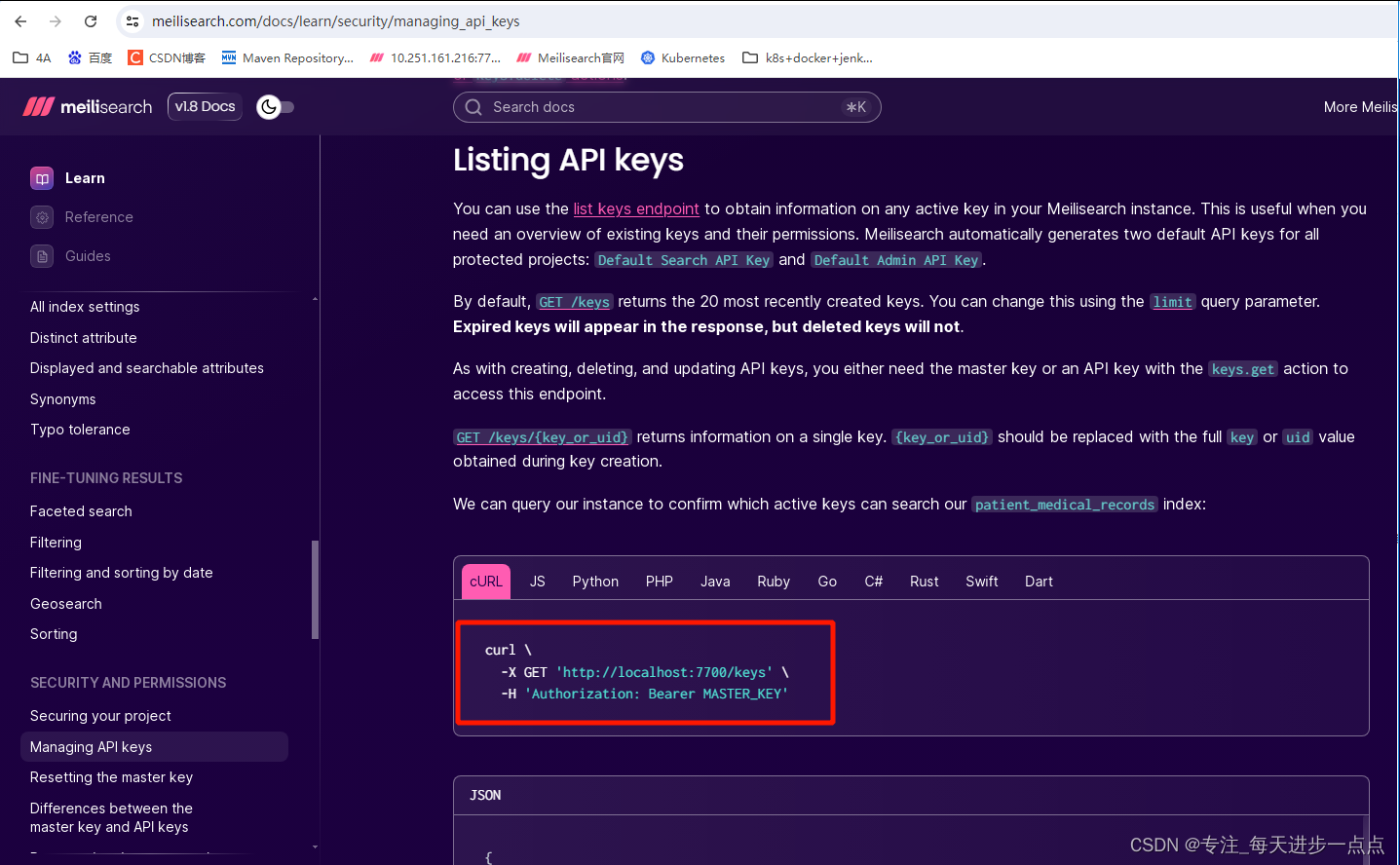Click the Reference section icon
This screenshot has height=865, width=1400.
[x=42, y=217]
